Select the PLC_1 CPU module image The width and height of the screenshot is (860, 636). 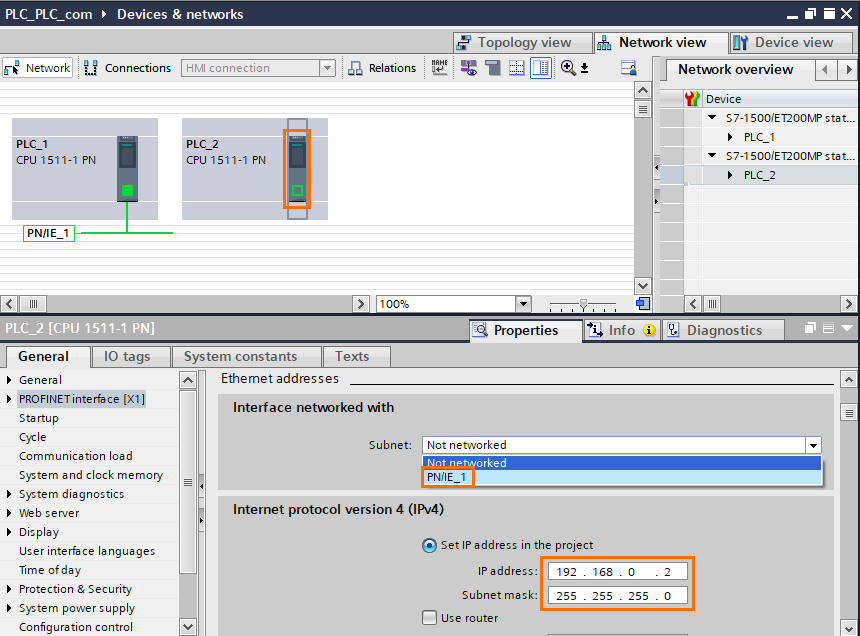(127, 169)
